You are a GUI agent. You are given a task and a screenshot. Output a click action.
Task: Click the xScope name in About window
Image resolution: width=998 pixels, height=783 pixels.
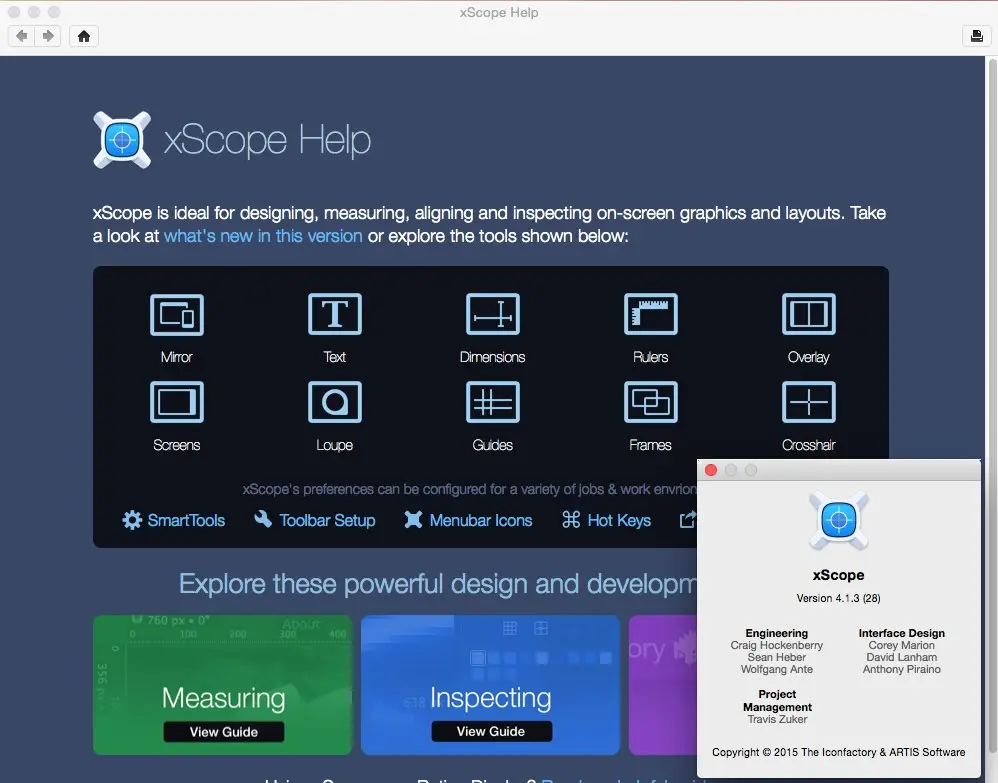pyautogui.click(x=838, y=575)
